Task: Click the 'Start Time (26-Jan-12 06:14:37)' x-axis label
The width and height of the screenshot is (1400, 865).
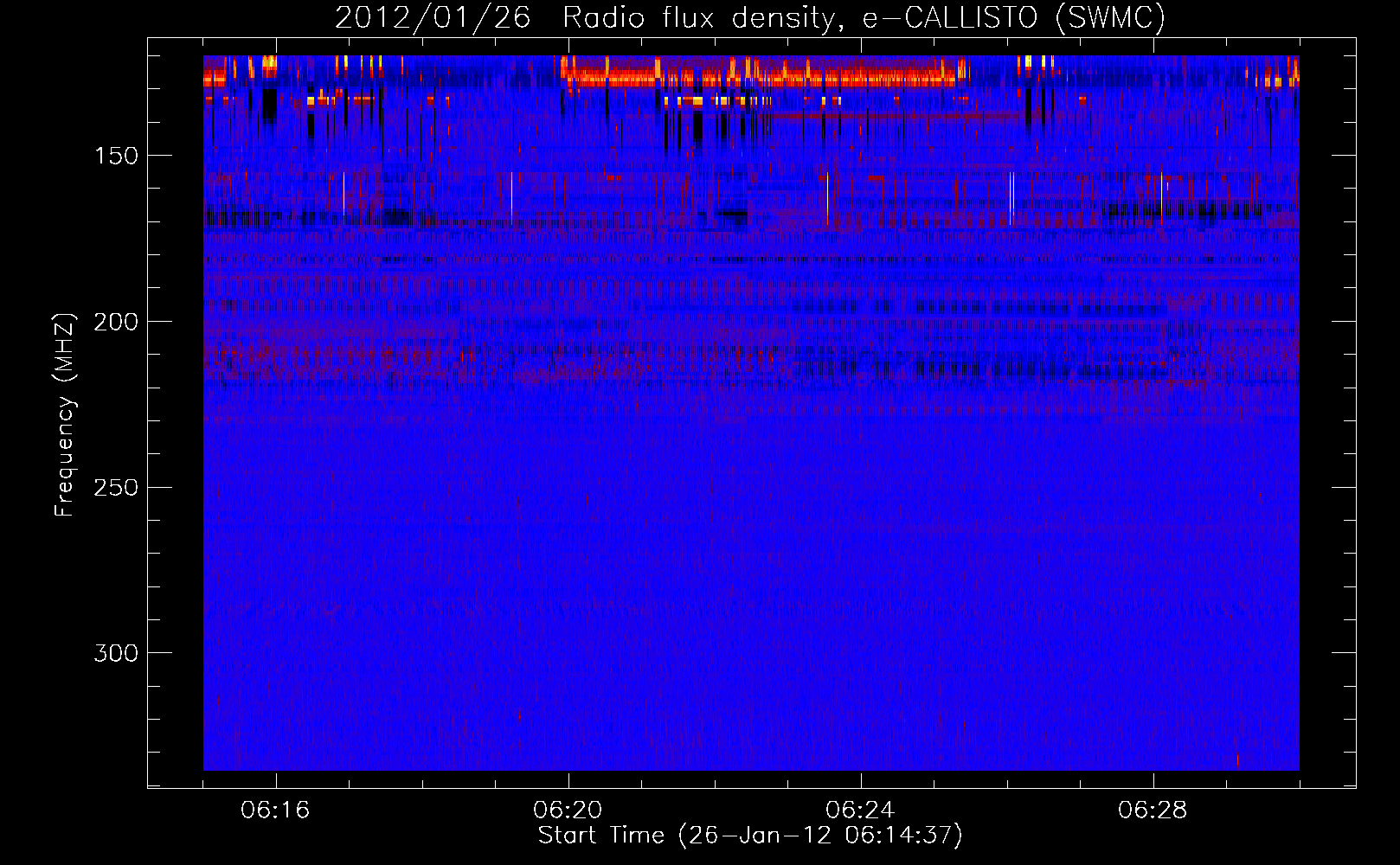Action: click(750, 836)
